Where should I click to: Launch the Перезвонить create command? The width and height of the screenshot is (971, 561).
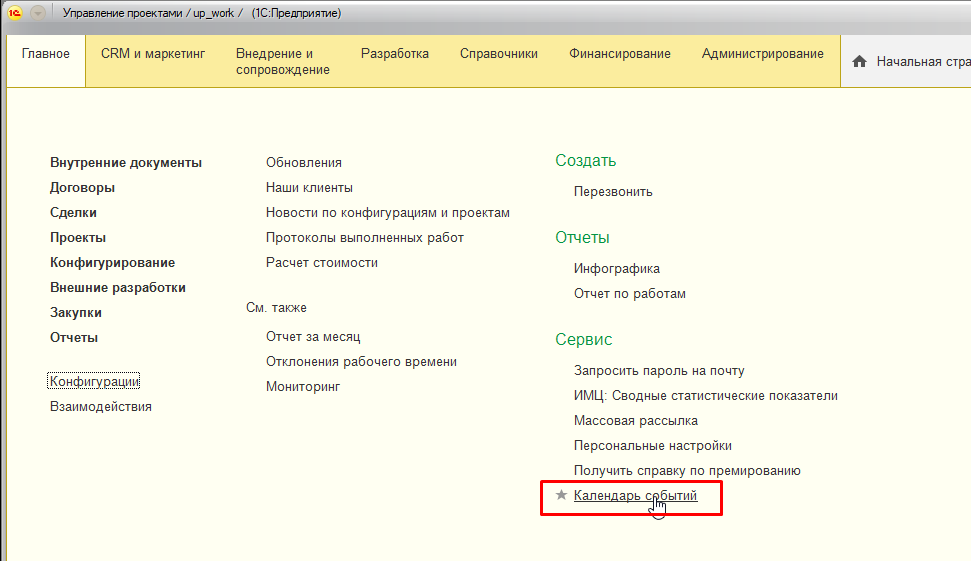click(x=613, y=191)
